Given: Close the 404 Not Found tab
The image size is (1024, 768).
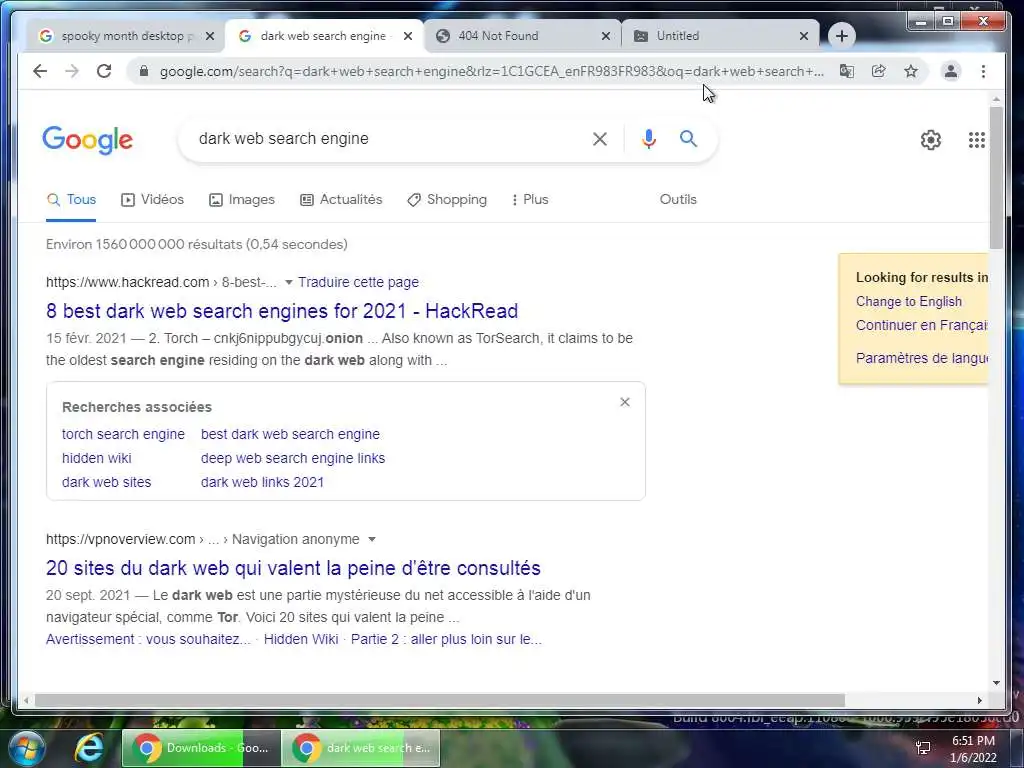Looking at the screenshot, I should click(606, 36).
